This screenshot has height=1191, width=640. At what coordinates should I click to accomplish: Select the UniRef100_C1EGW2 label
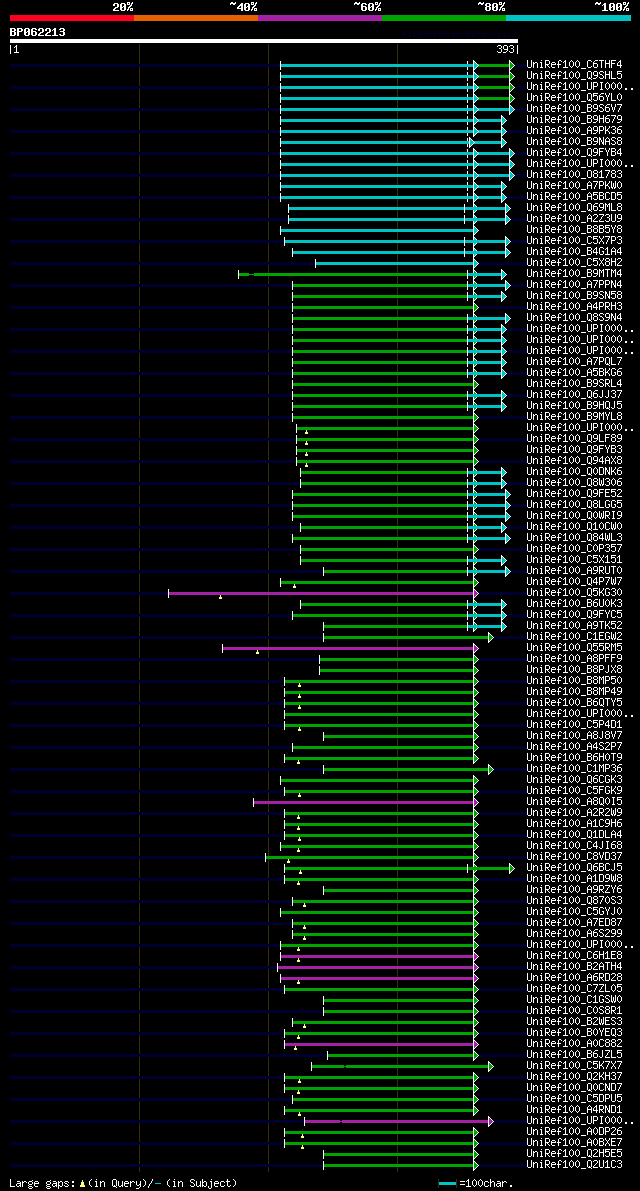click(x=574, y=637)
